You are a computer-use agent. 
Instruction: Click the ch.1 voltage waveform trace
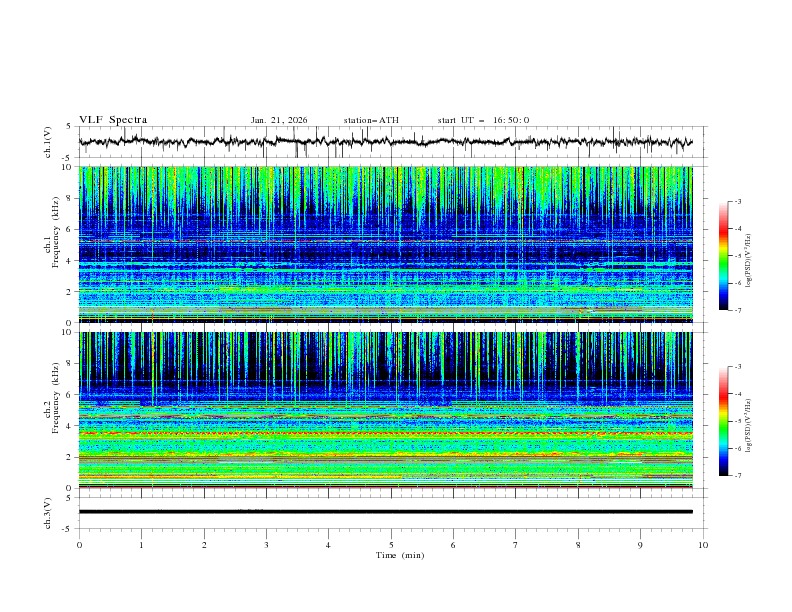pyautogui.click(x=385, y=142)
